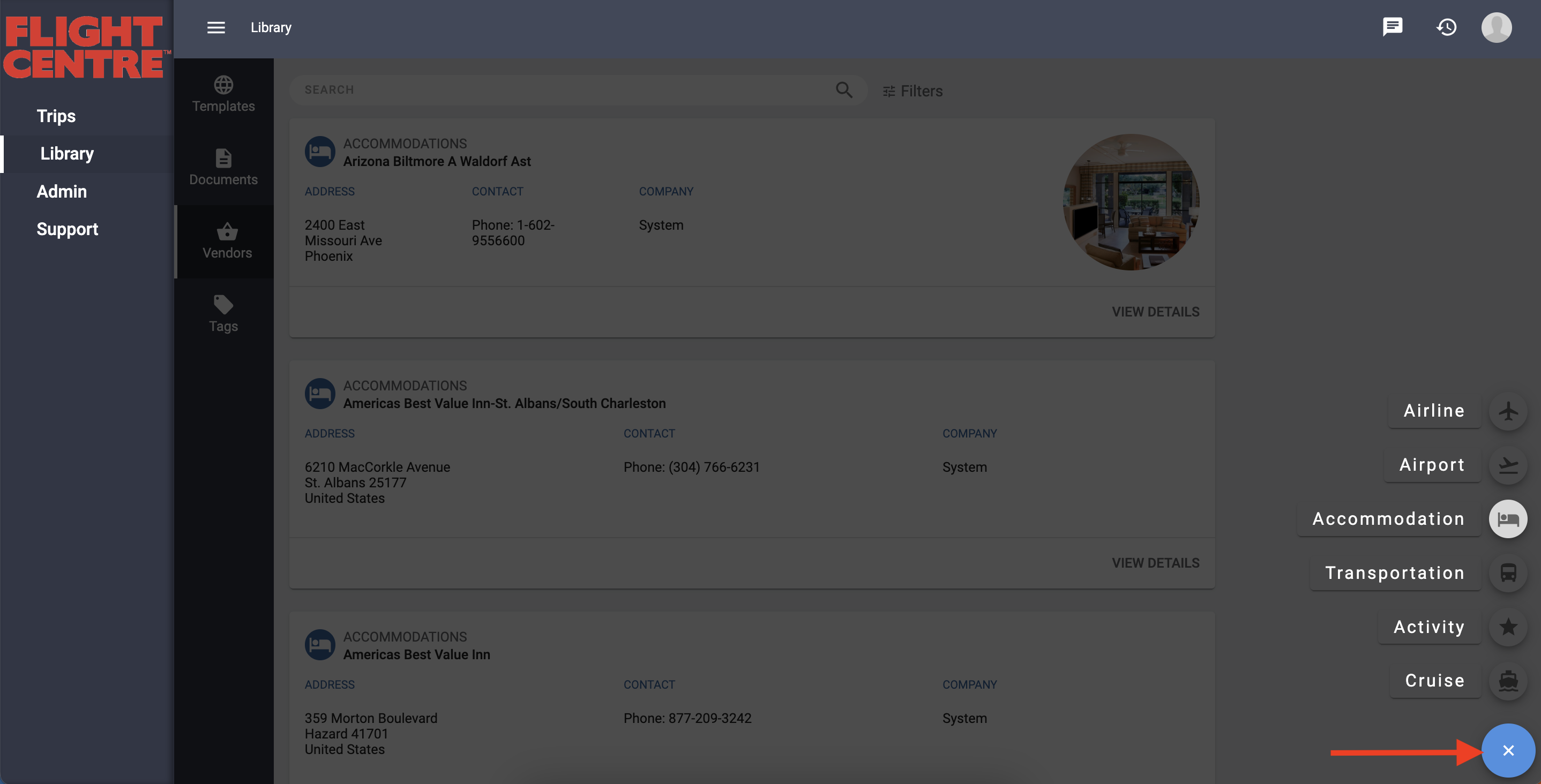Choose the Transportation label

pos(1395,573)
